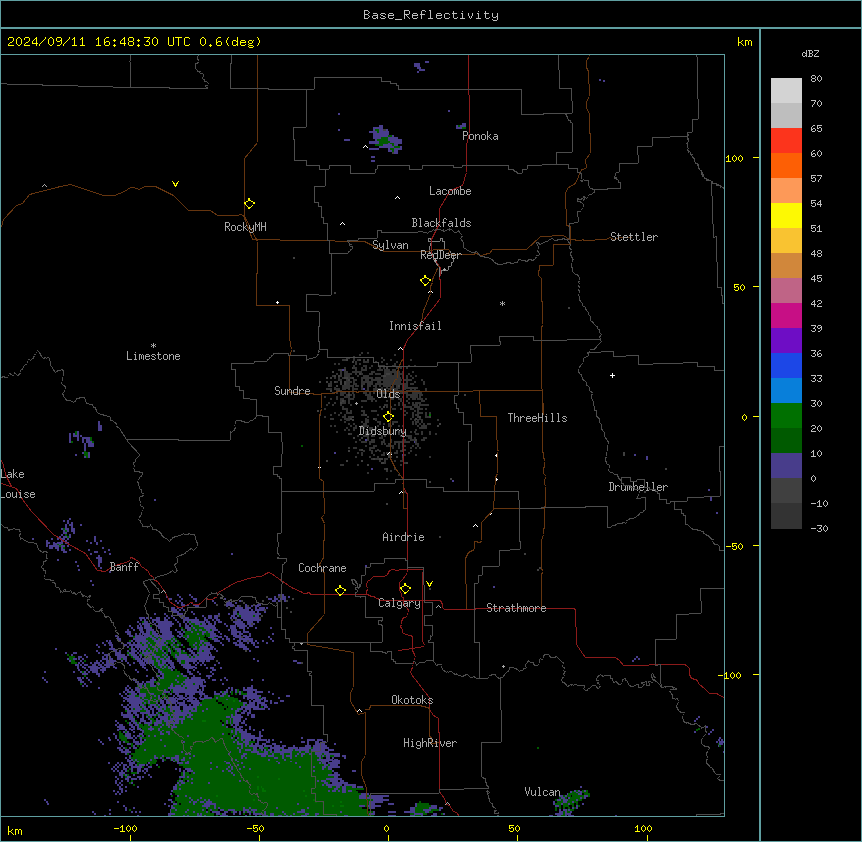862x842 pixels.
Task: Select the green 20-30 dBZ legend swatch
Action: click(786, 416)
